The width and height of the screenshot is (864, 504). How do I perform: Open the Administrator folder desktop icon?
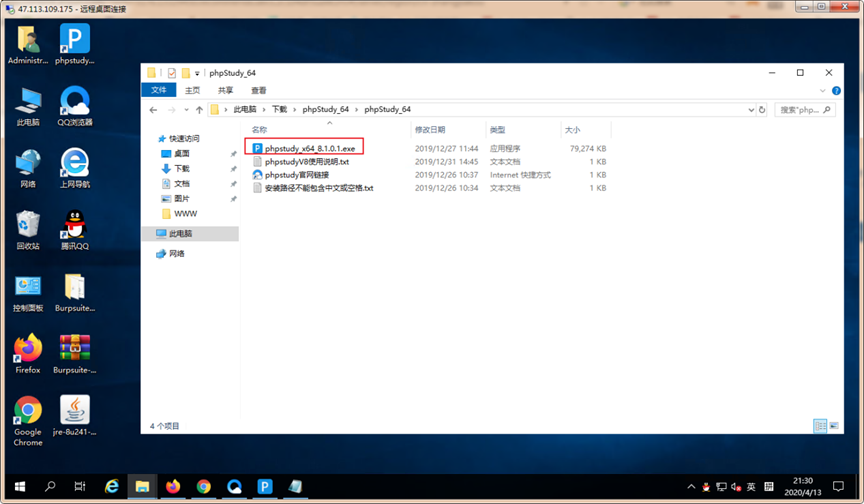(x=28, y=45)
